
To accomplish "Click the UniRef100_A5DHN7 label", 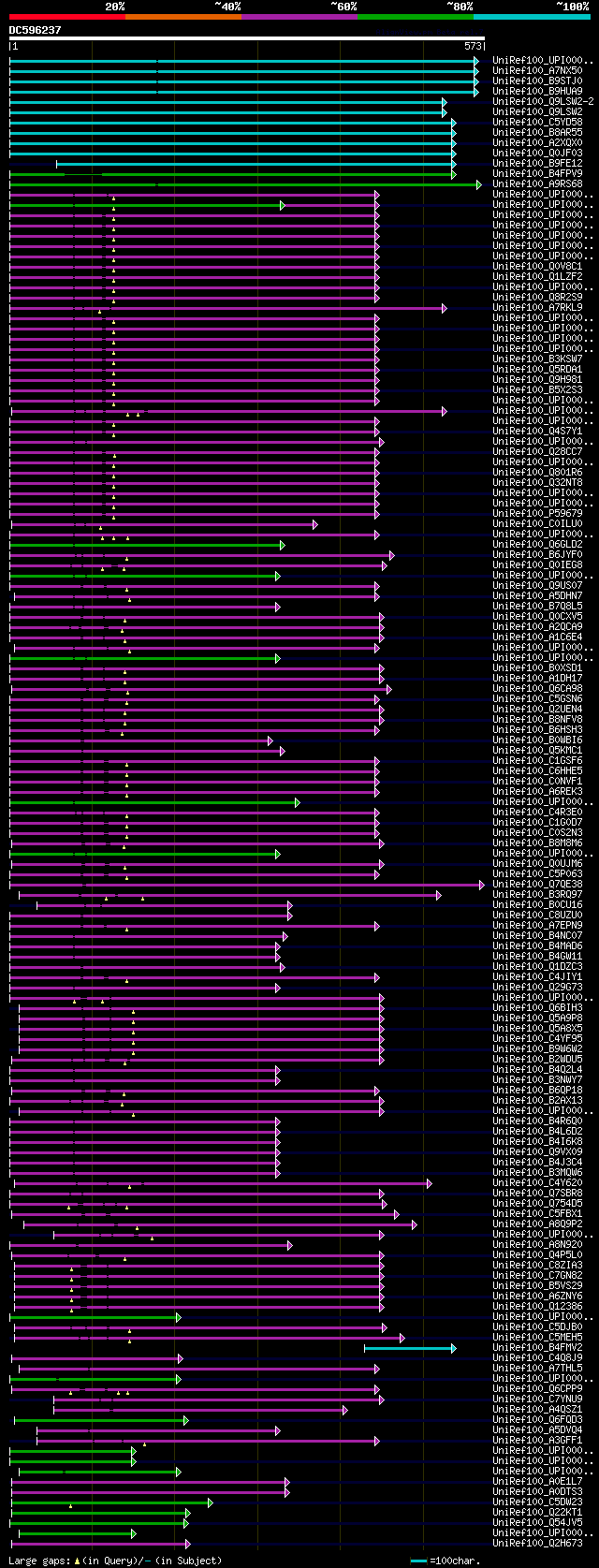I will point(537,596).
